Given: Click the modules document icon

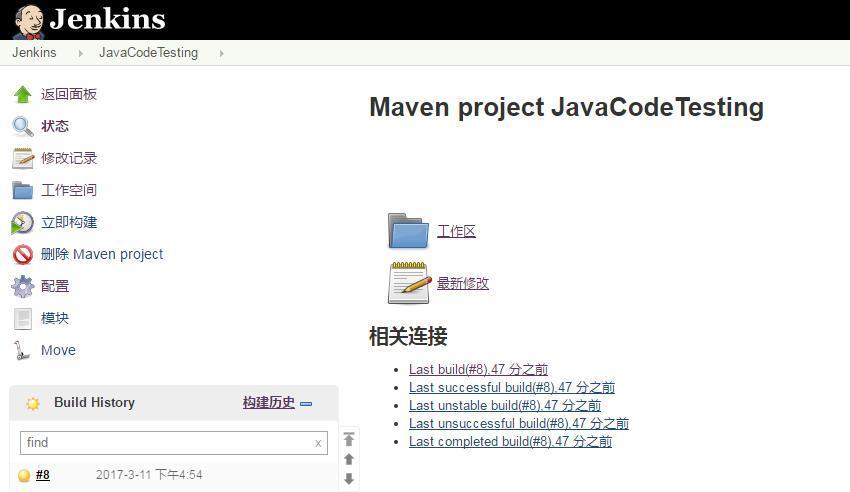Looking at the screenshot, I should coord(22,319).
